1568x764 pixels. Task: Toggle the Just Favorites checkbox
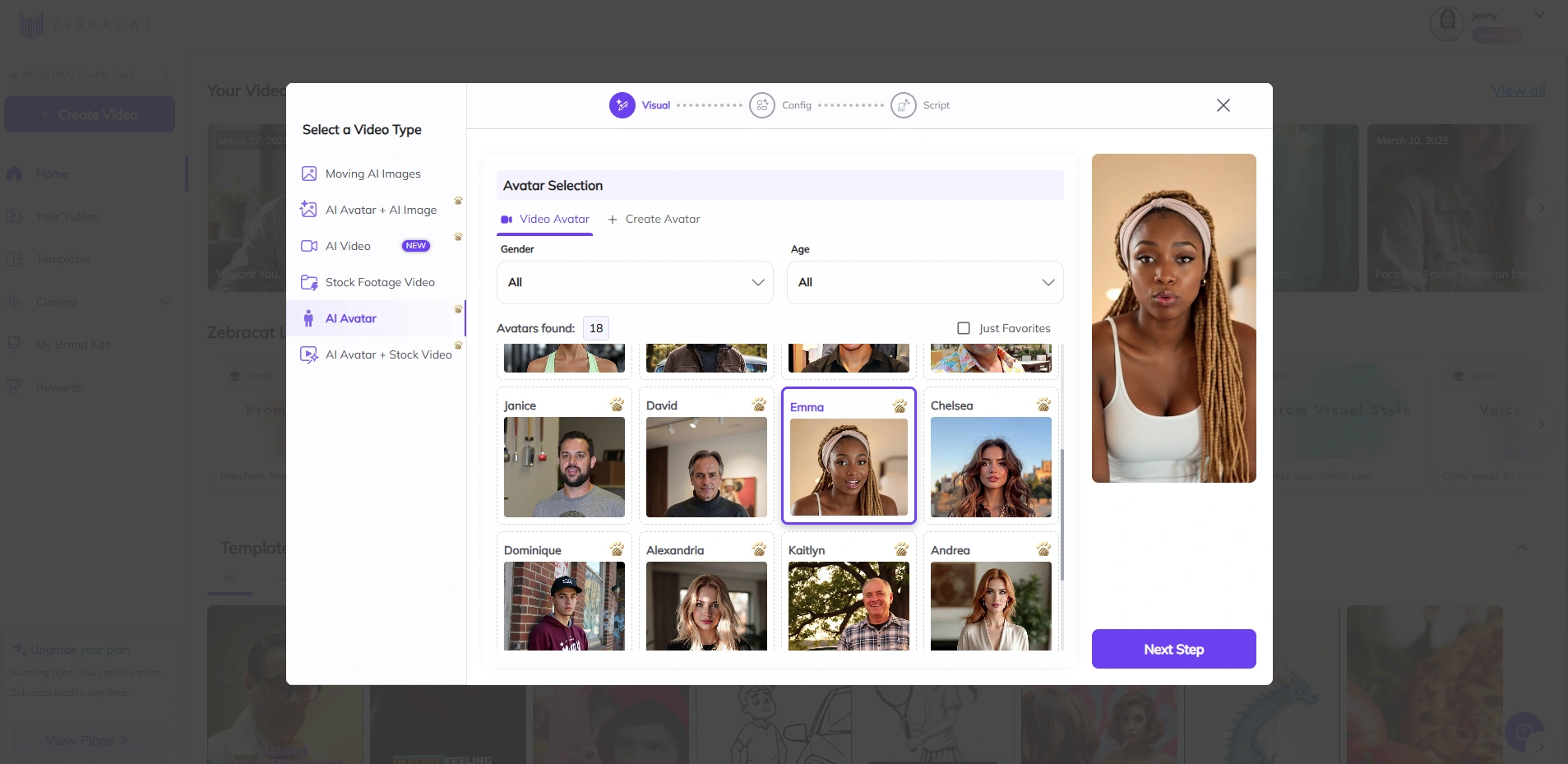pyautogui.click(x=964, y=328)
